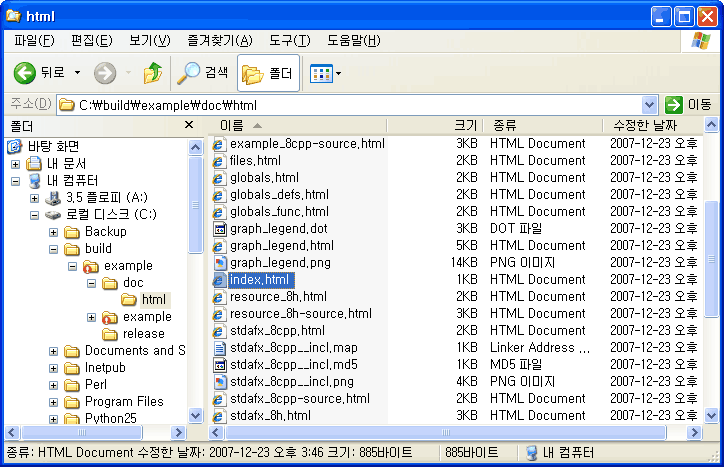Sort by the 크기 column header
724x467 pixels.
tap(465, 125)
